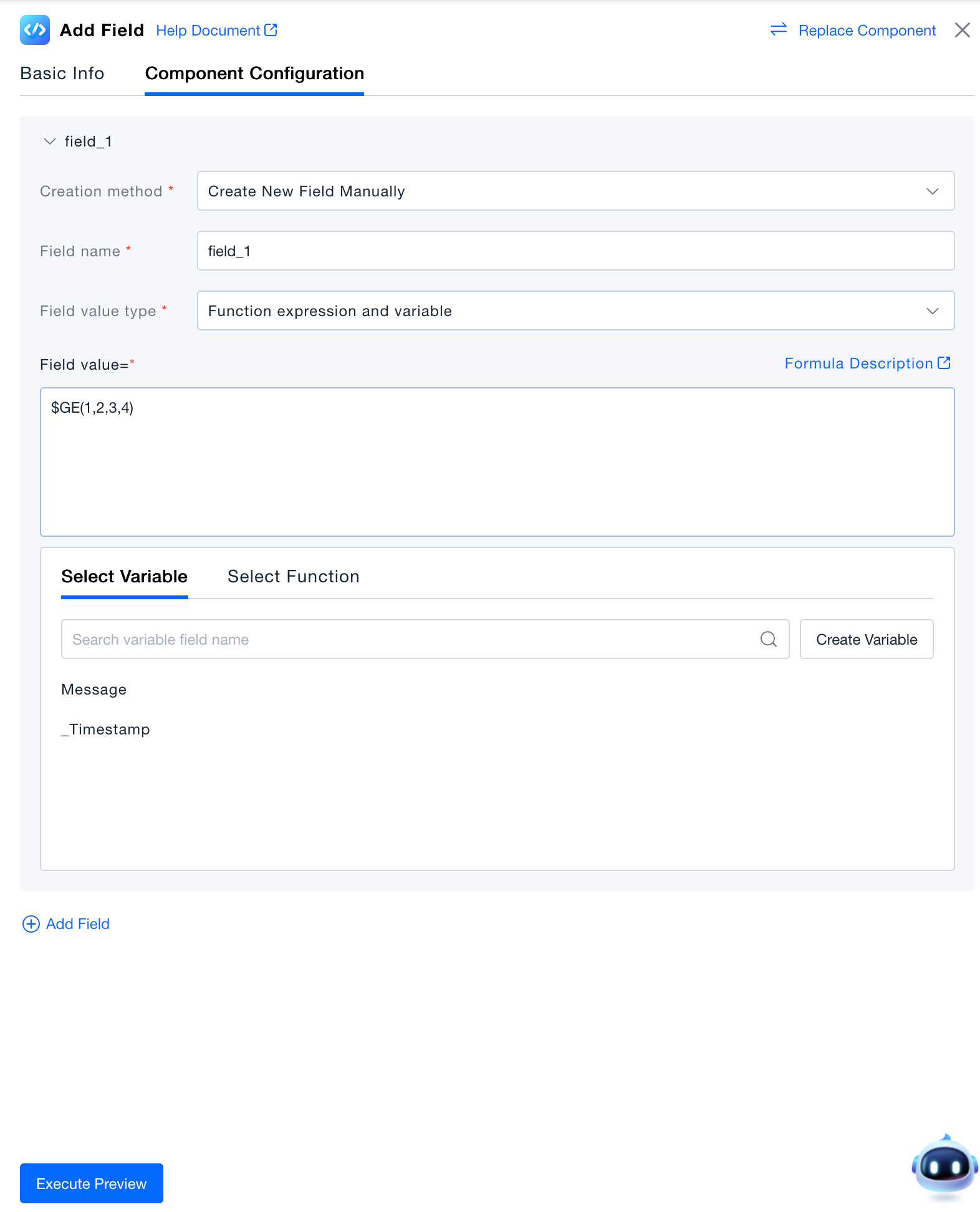
Task: Open the Formula Description link
Action: point(867,363)
